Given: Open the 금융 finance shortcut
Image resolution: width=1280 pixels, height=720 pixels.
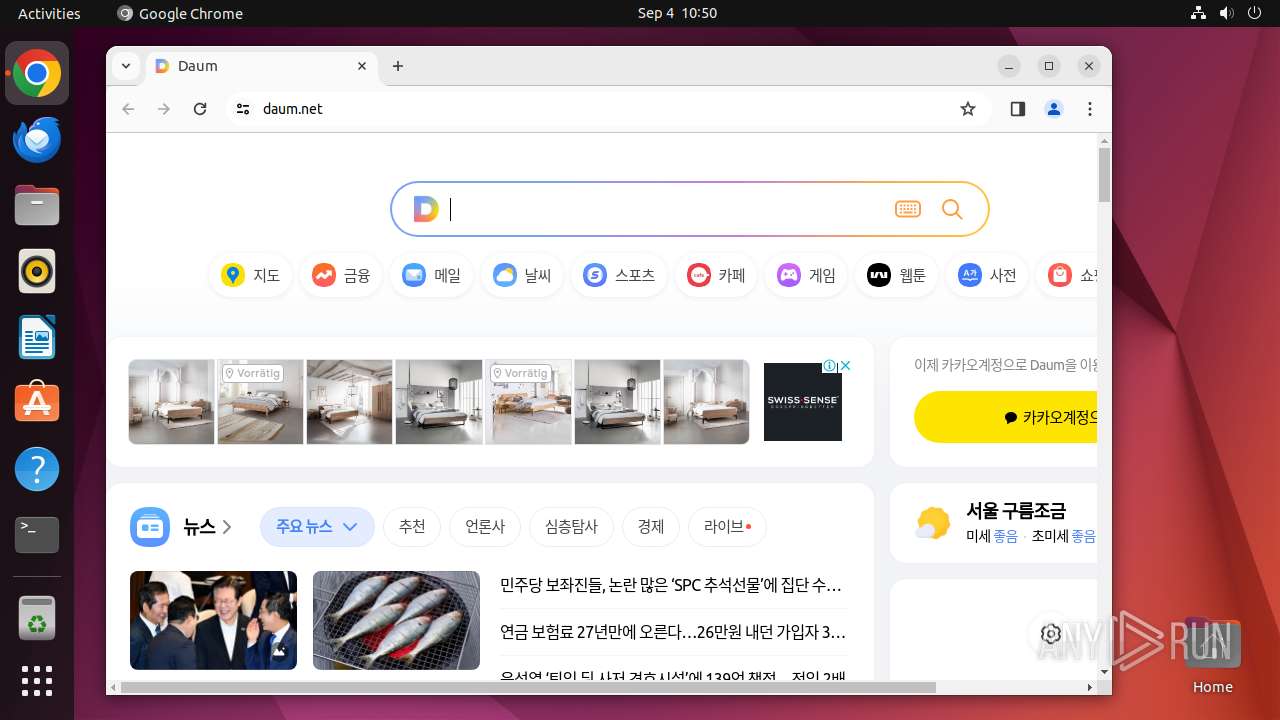Looking at the screenshot, I should pyautogui.click(x=341, y=275).
